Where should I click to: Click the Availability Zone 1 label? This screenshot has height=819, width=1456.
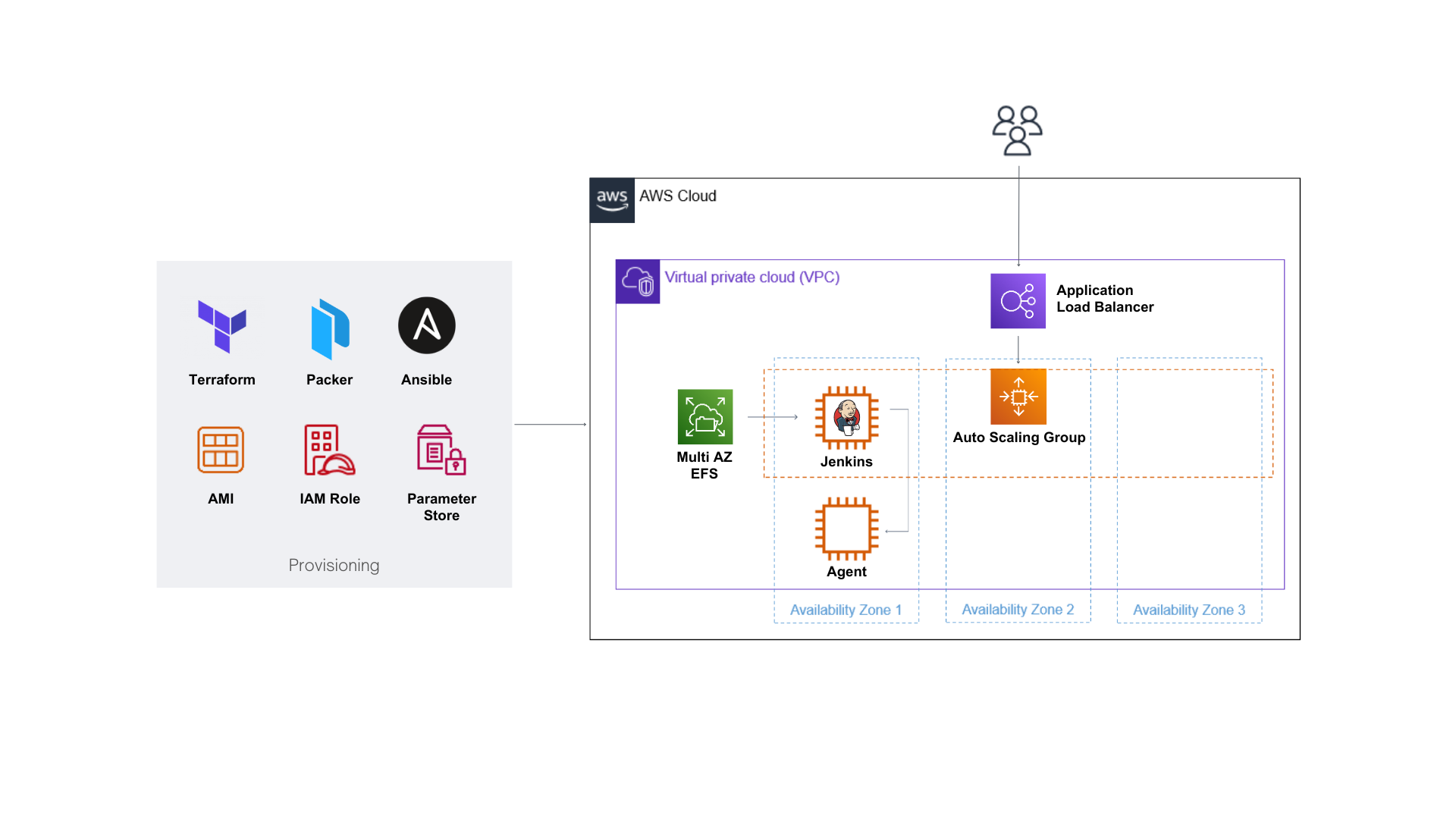846,610
